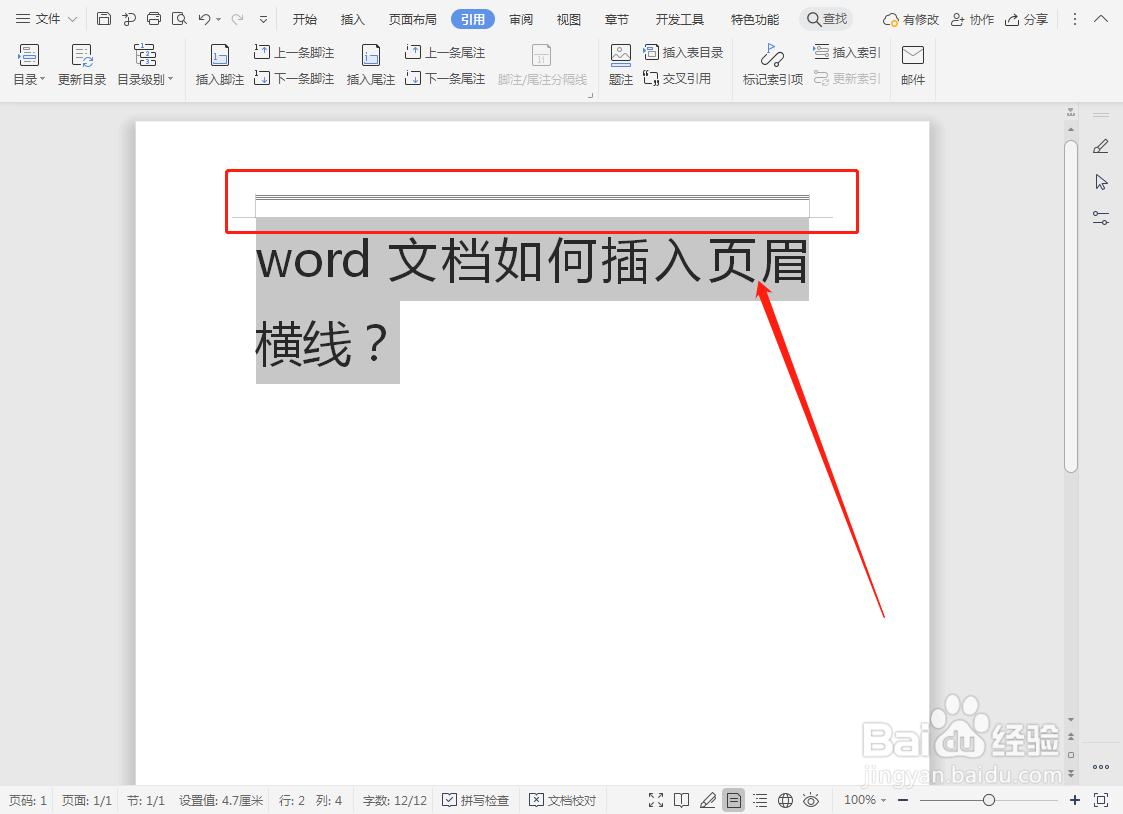Expand quick access toolbar customization arrow
This screenshot has height=814, width=1123.
pos(264,19)
